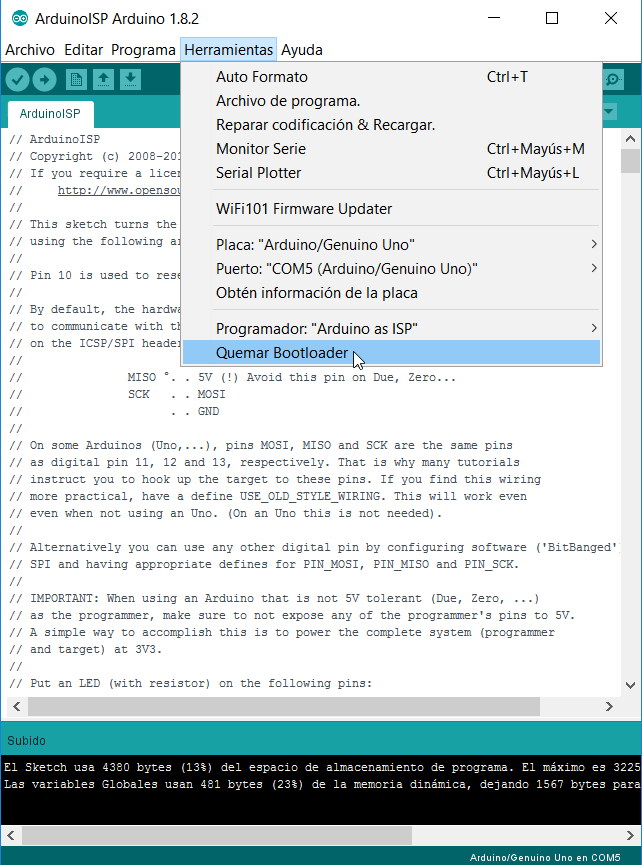This screenshot has width=642, height=865.
Task: Expand Programador Arduino as ISP submenu
Action: tap(391, 329)
